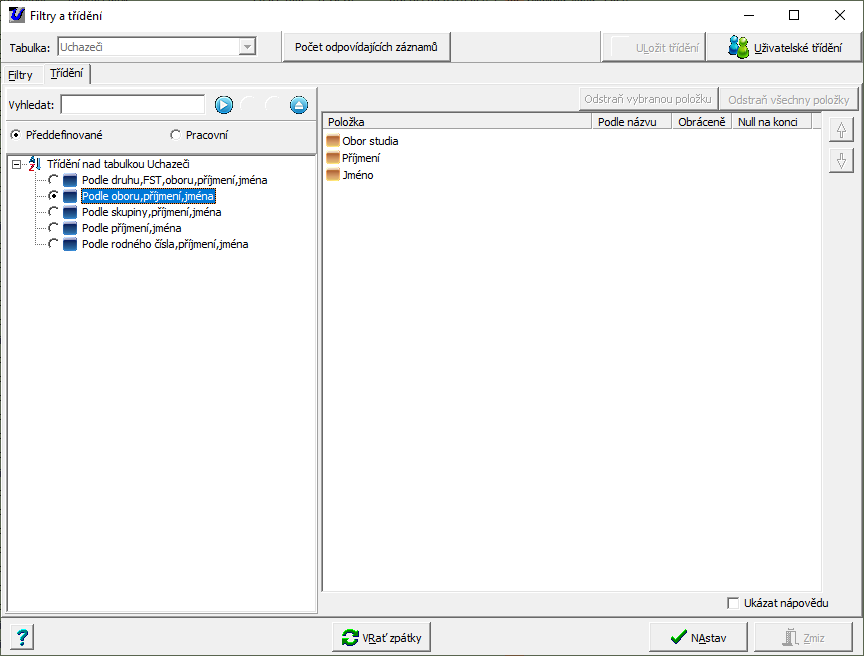Enable the Ukázat nápovědu checkbox
Image resolution: width=864 pixels, height=656 pixels.
click(734, 603)
